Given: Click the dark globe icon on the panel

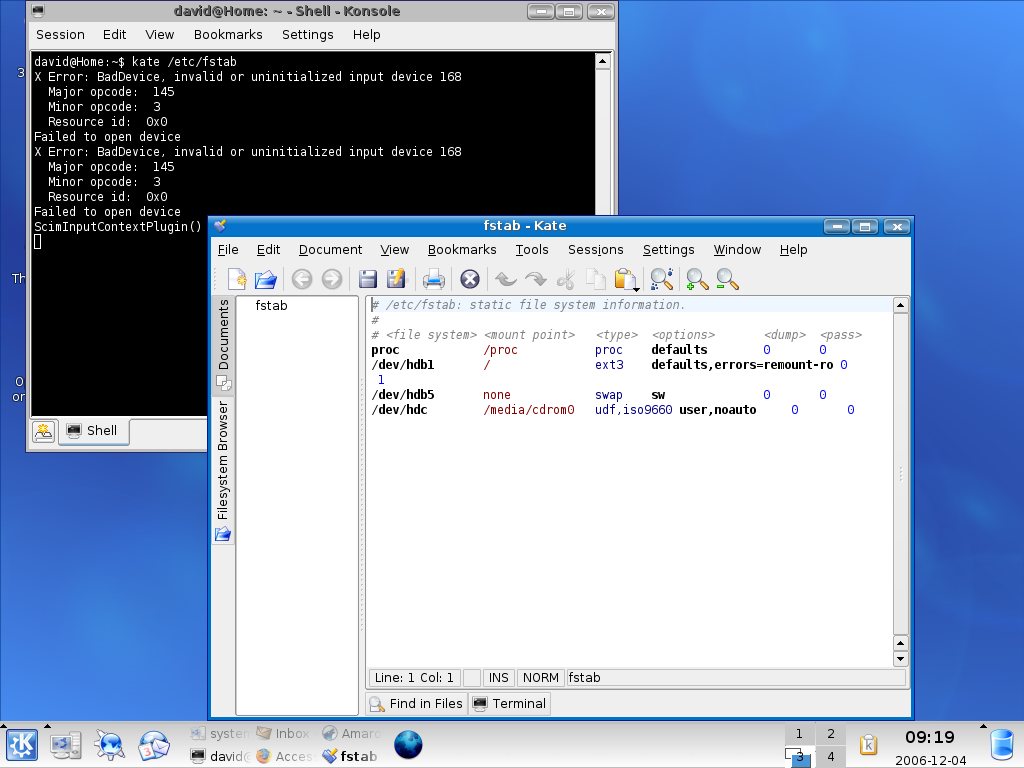Looking at the screenshot, I should (x=408, y=744).
